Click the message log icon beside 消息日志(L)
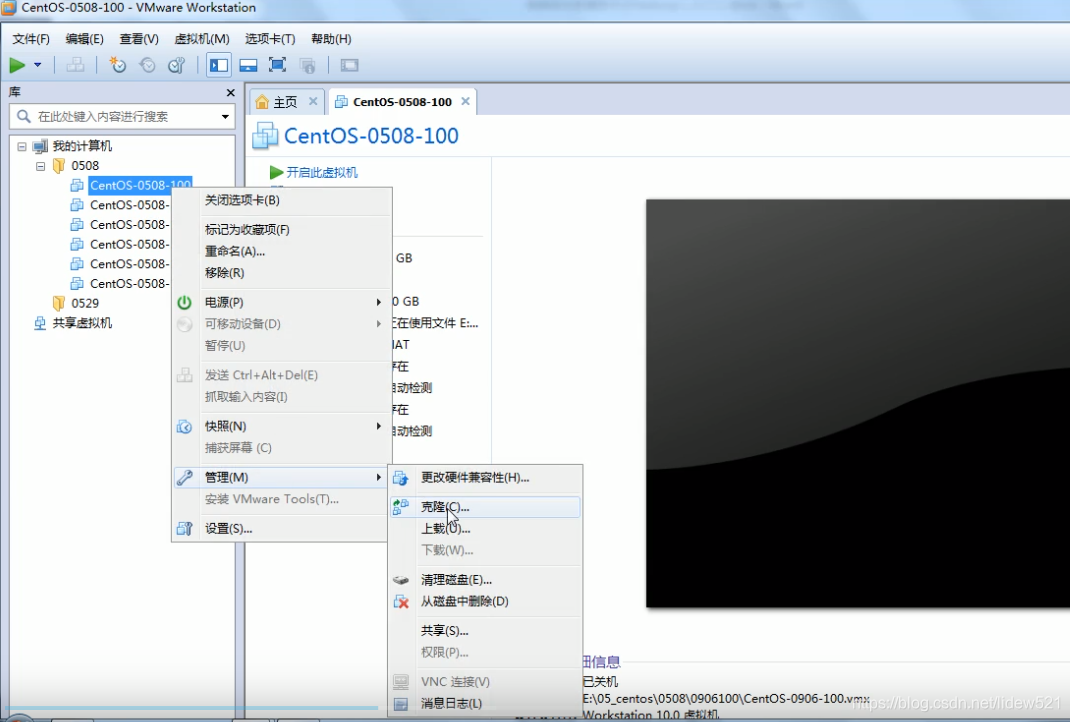 (x=401, y=704)
